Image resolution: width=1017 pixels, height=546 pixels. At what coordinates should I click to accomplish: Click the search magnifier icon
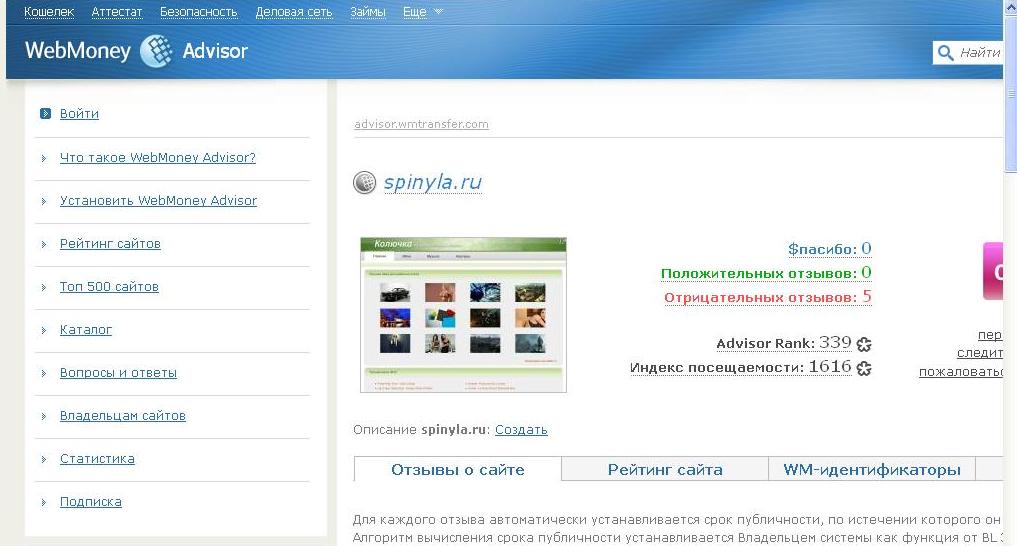coord(946,53)
